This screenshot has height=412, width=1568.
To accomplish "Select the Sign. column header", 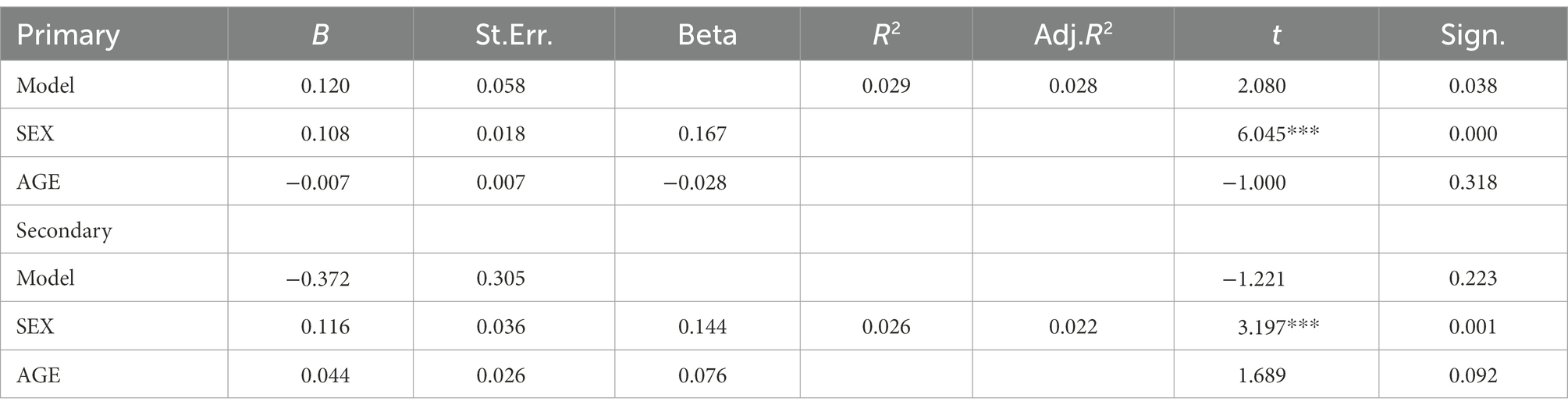I will point(1473,35).
